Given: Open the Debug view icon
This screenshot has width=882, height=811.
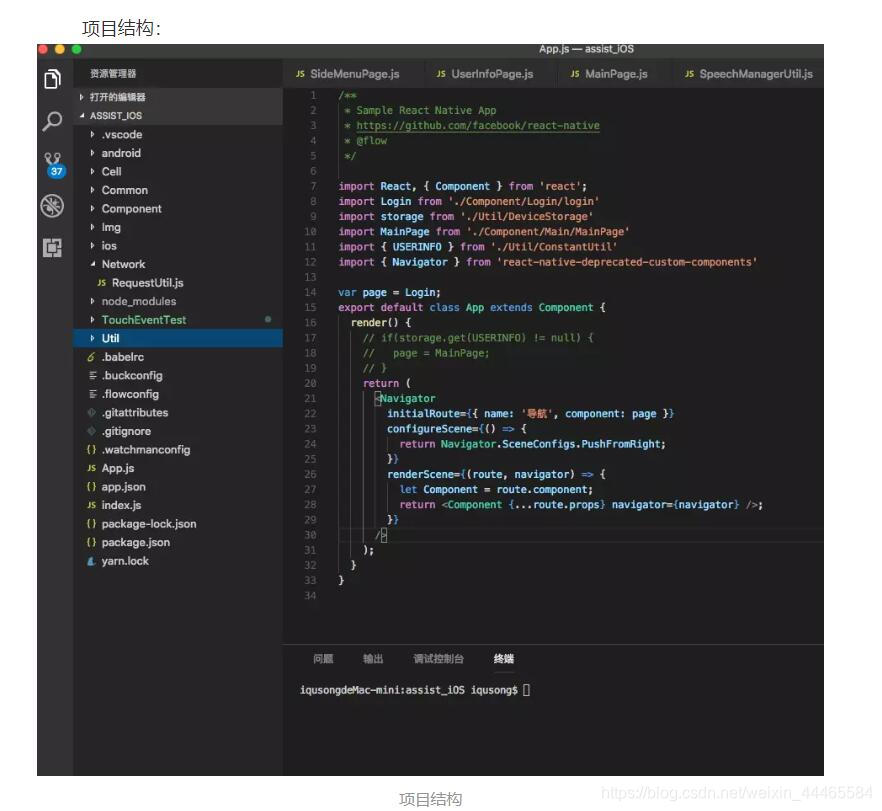Looking at the screenshot, I should tap(52, 206).
